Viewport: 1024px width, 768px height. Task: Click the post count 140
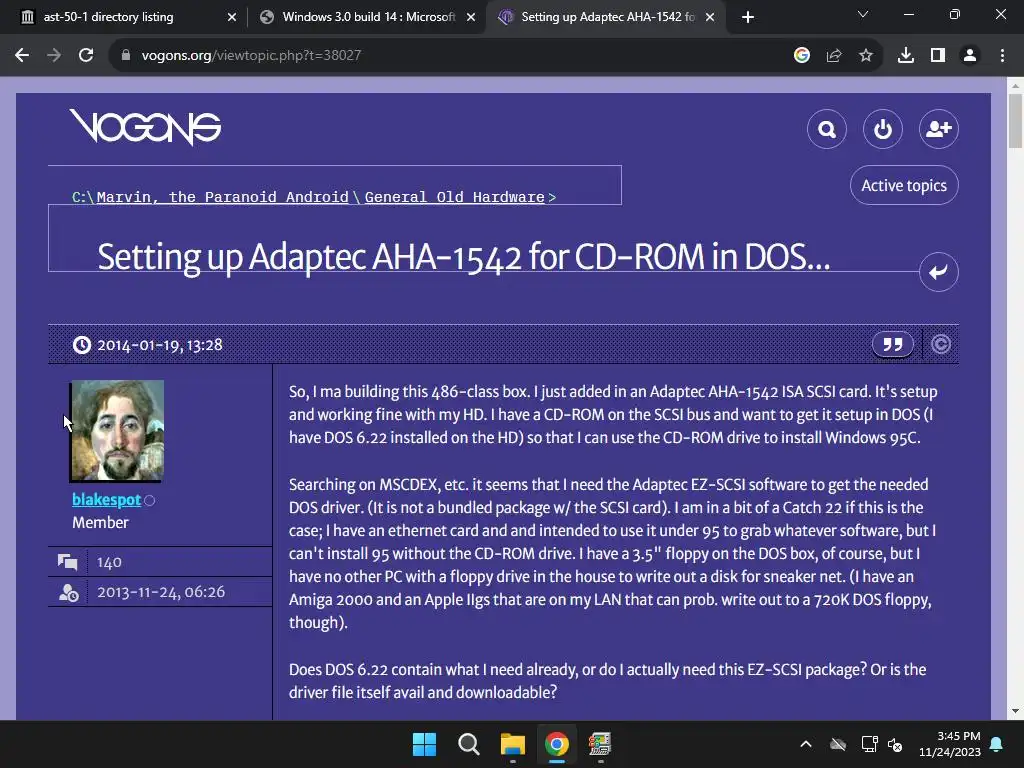tap(109, 562)
